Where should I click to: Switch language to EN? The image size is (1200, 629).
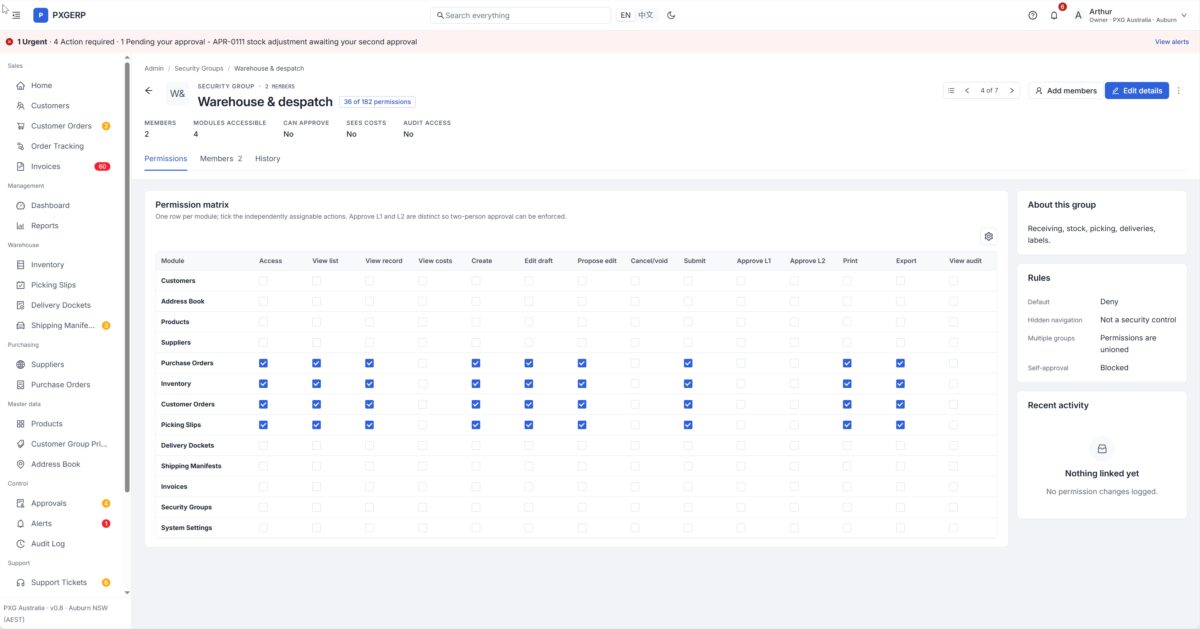[x=625, y=15]
